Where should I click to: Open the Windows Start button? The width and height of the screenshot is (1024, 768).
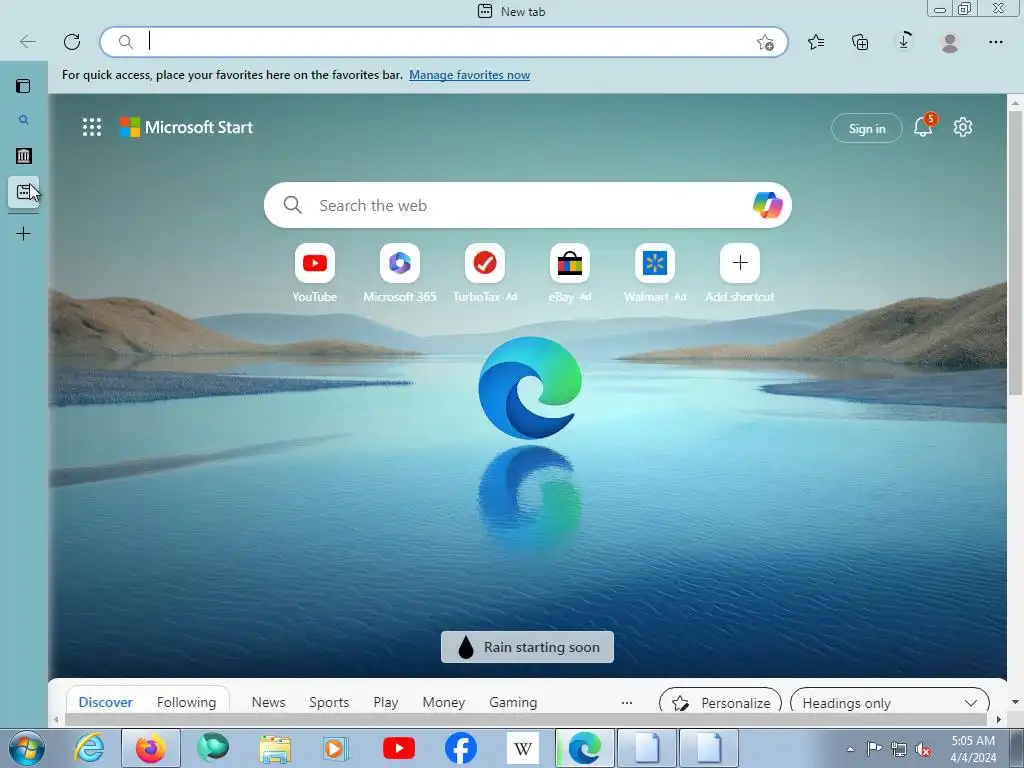(x=27, y=748)
